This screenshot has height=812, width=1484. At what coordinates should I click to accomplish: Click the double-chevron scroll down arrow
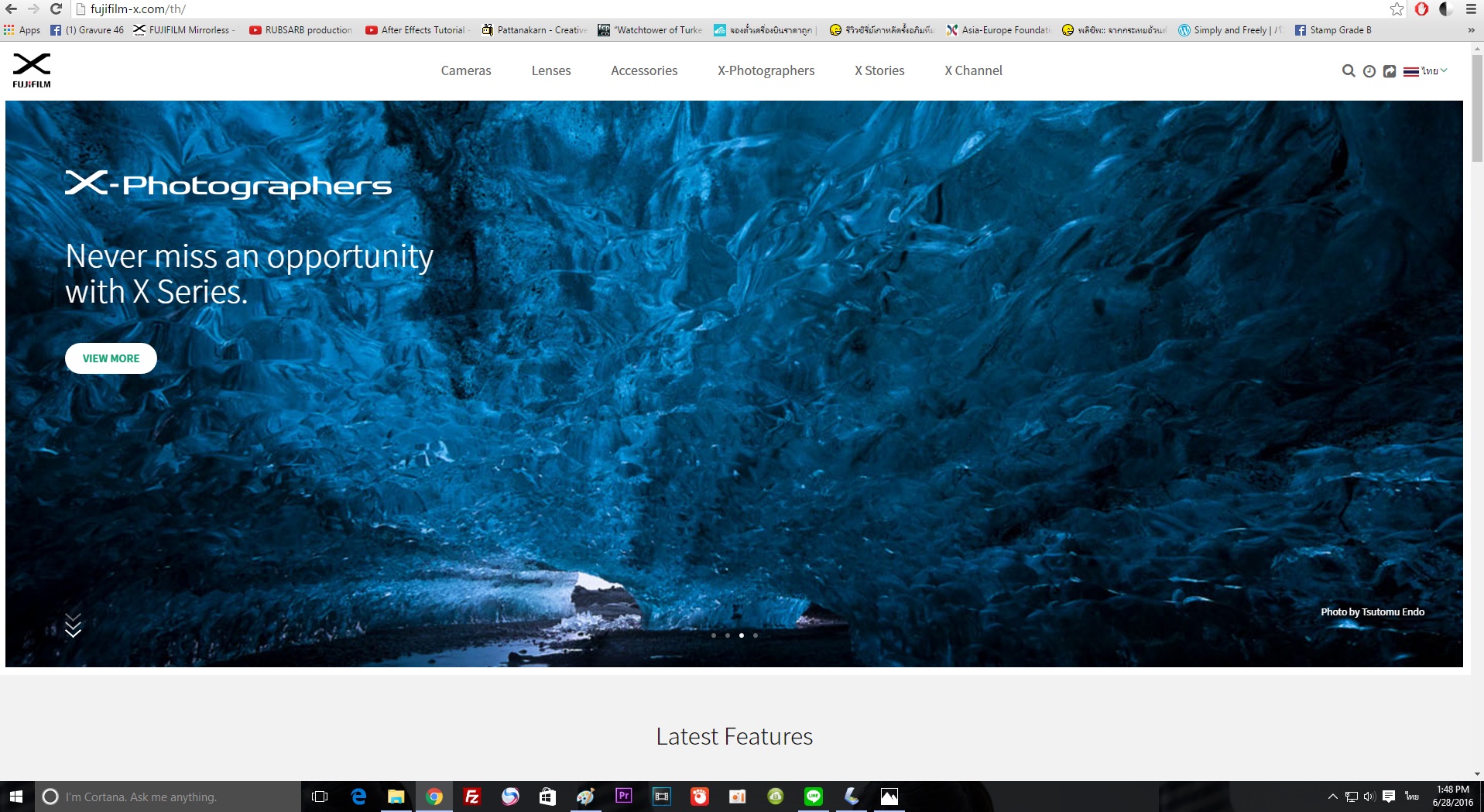click(x=73, y=625)
